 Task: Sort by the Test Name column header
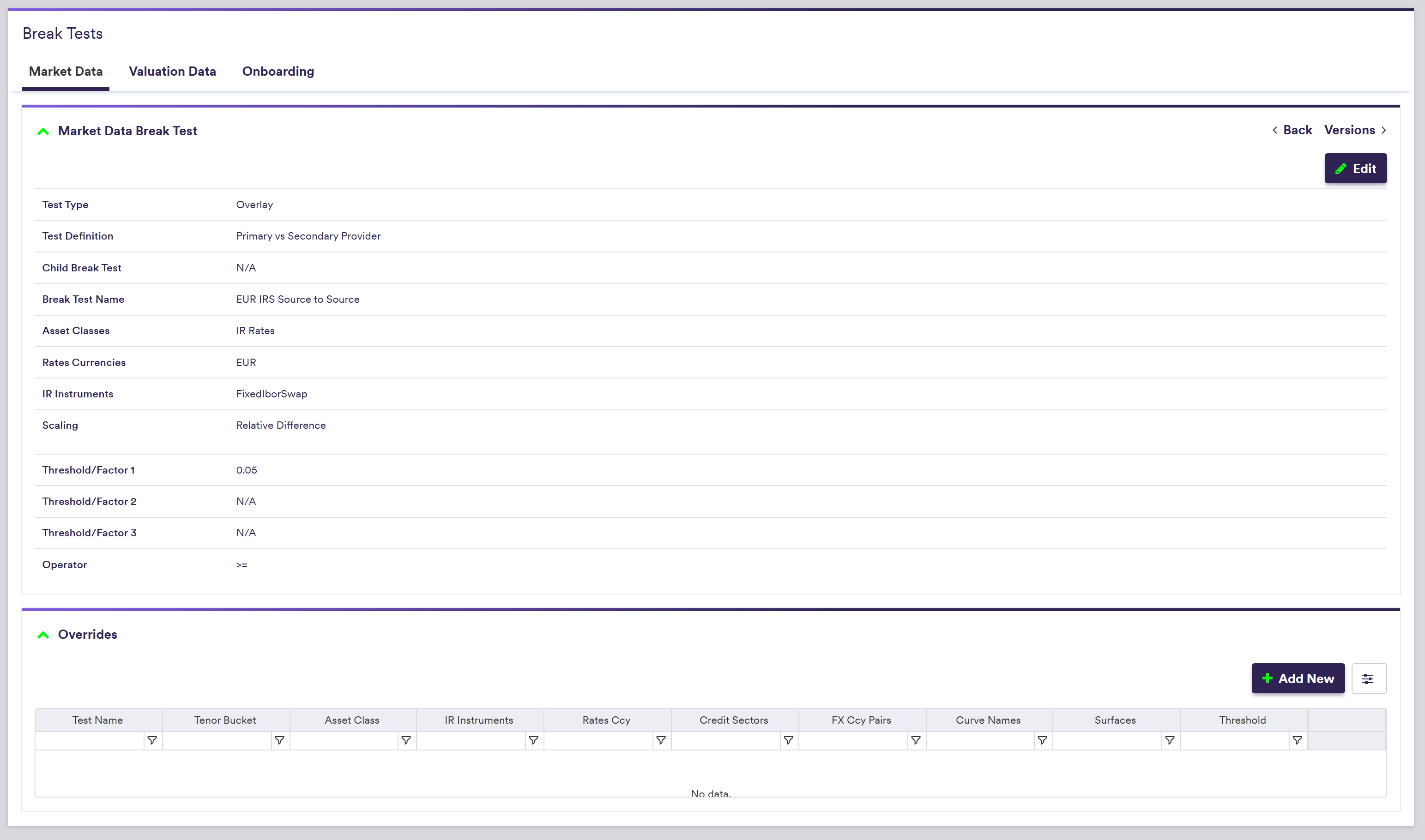97,720
